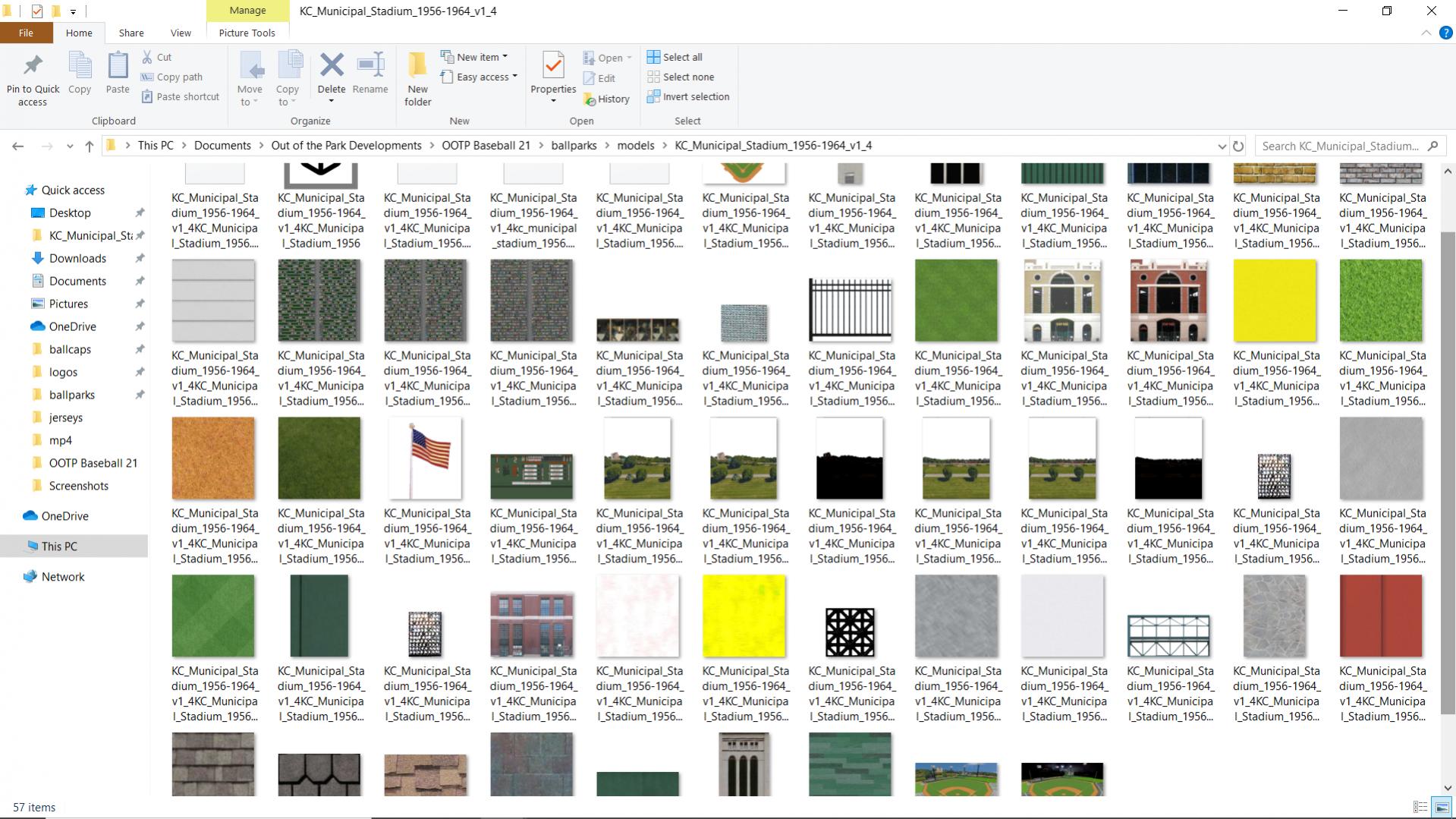The width and height of the screenshot is (1456, 819).
Task: Select the American flag image thumbnail
Action: point(426,458)
